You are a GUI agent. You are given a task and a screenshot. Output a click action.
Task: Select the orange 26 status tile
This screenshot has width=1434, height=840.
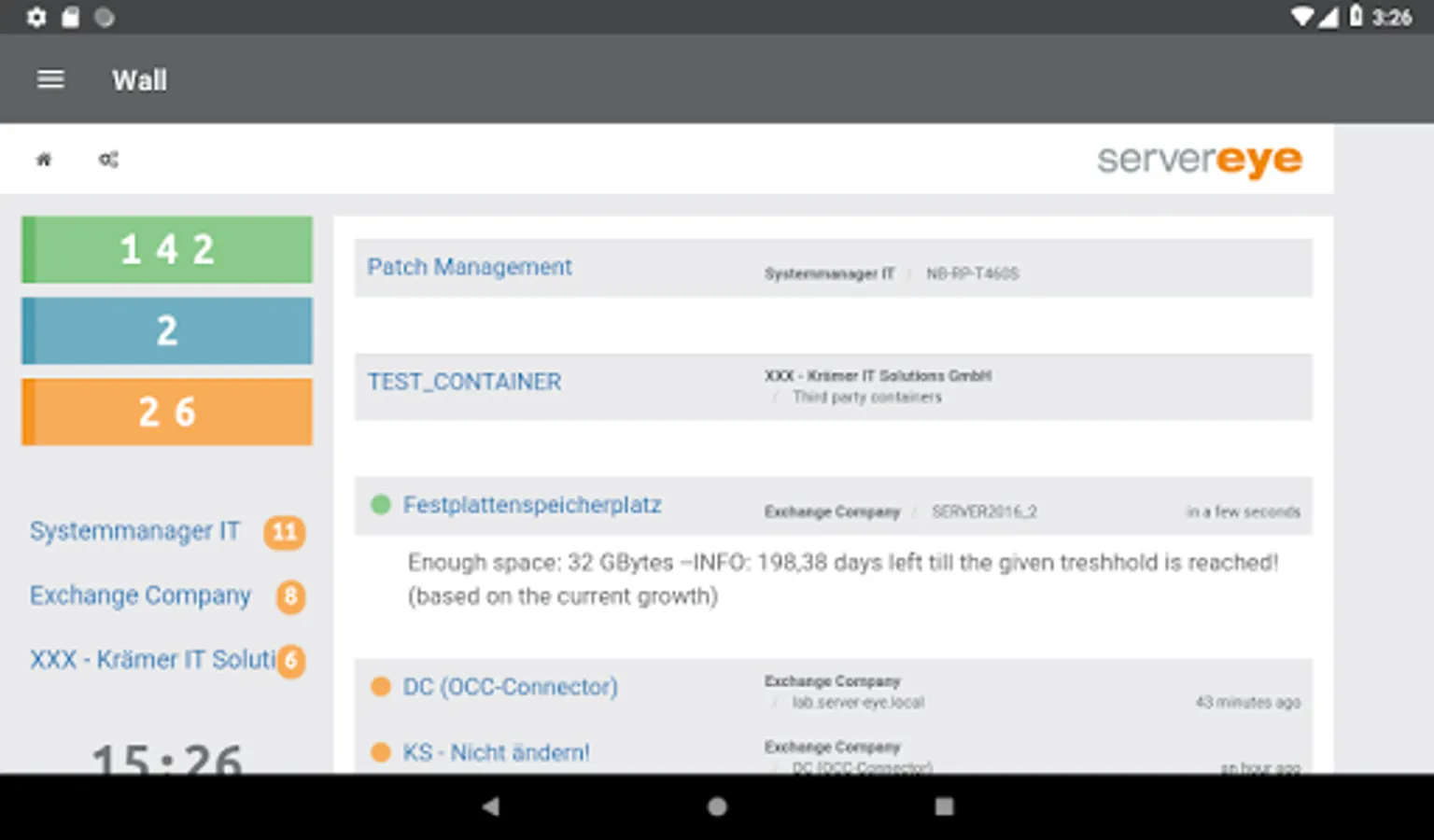click(167, 412)
